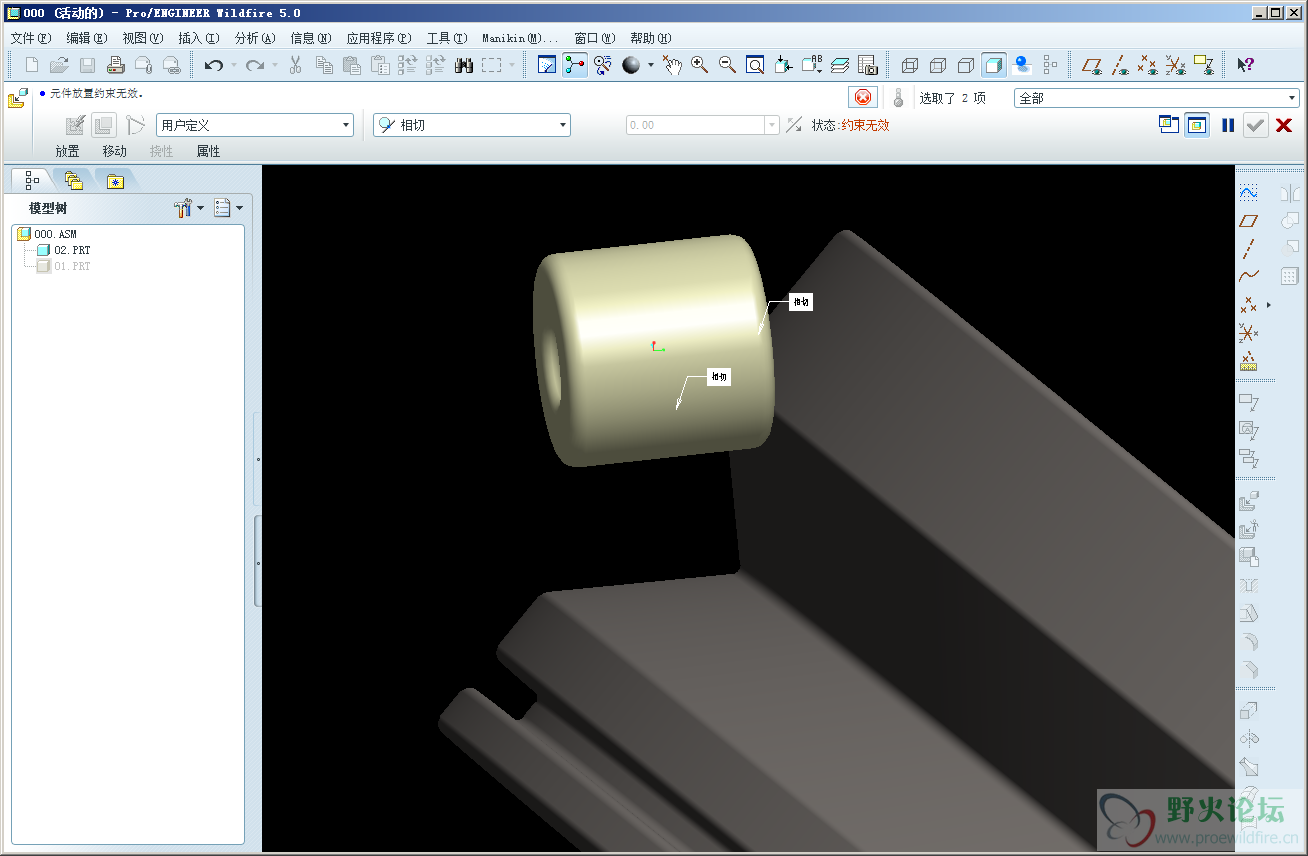Screen dimensions: 1308x856
Task: Open the 文件 menu
Action: pos(30,38)
